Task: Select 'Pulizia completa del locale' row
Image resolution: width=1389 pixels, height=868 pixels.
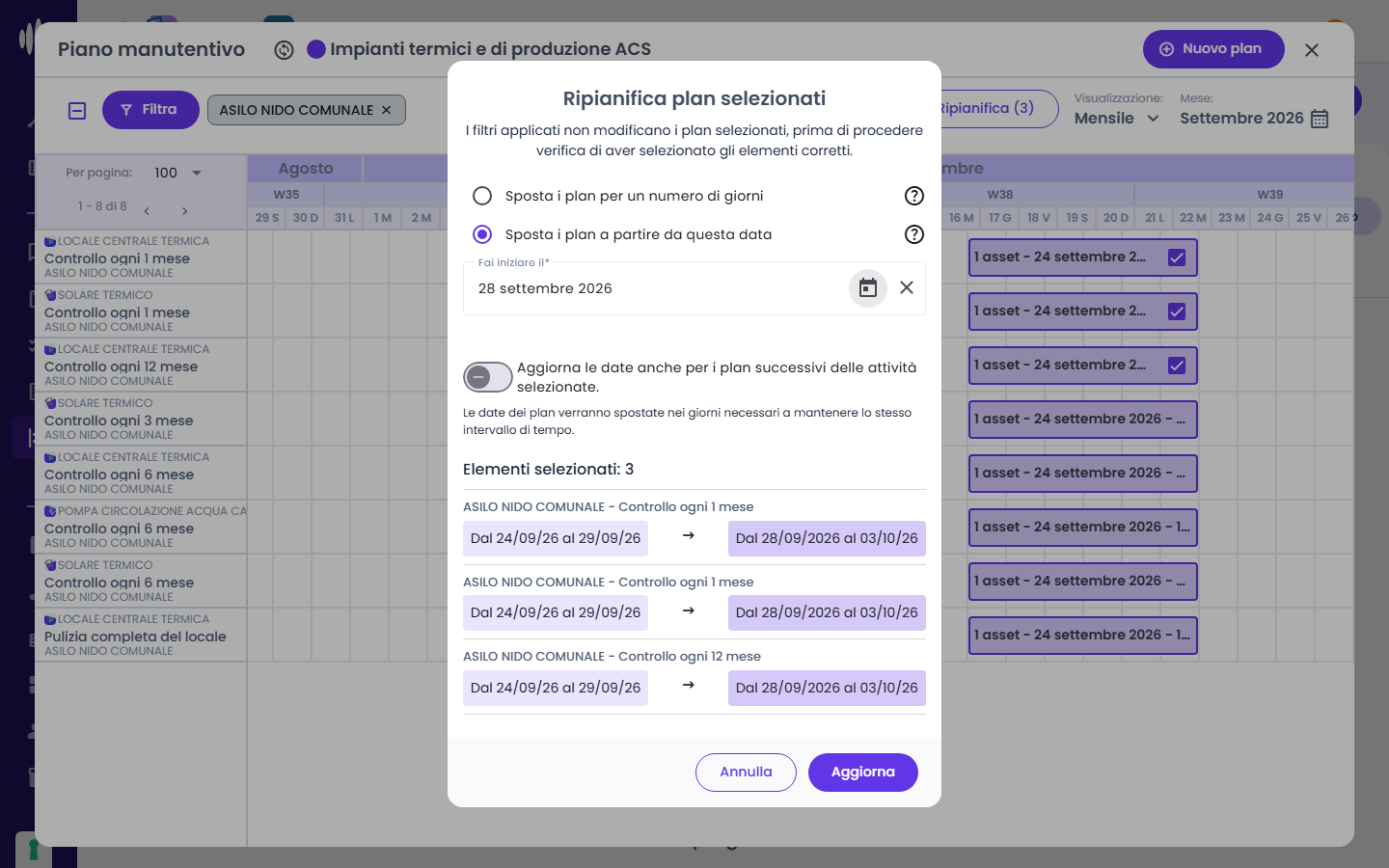Action: (141, 636)
